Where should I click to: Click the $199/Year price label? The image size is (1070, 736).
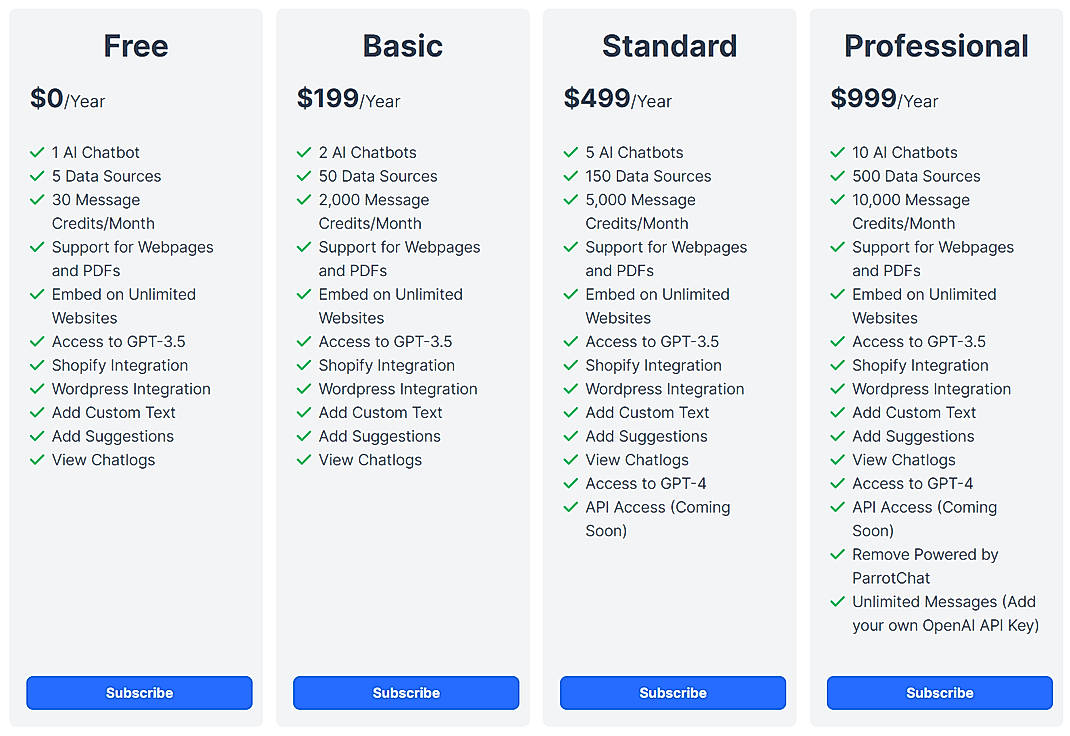pyautogui.click(x=347, y=99)
